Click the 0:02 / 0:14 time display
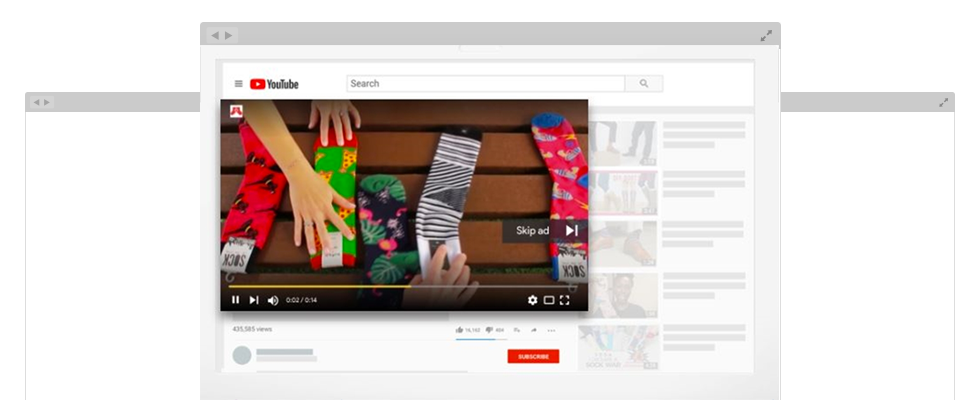 (301, 300)
